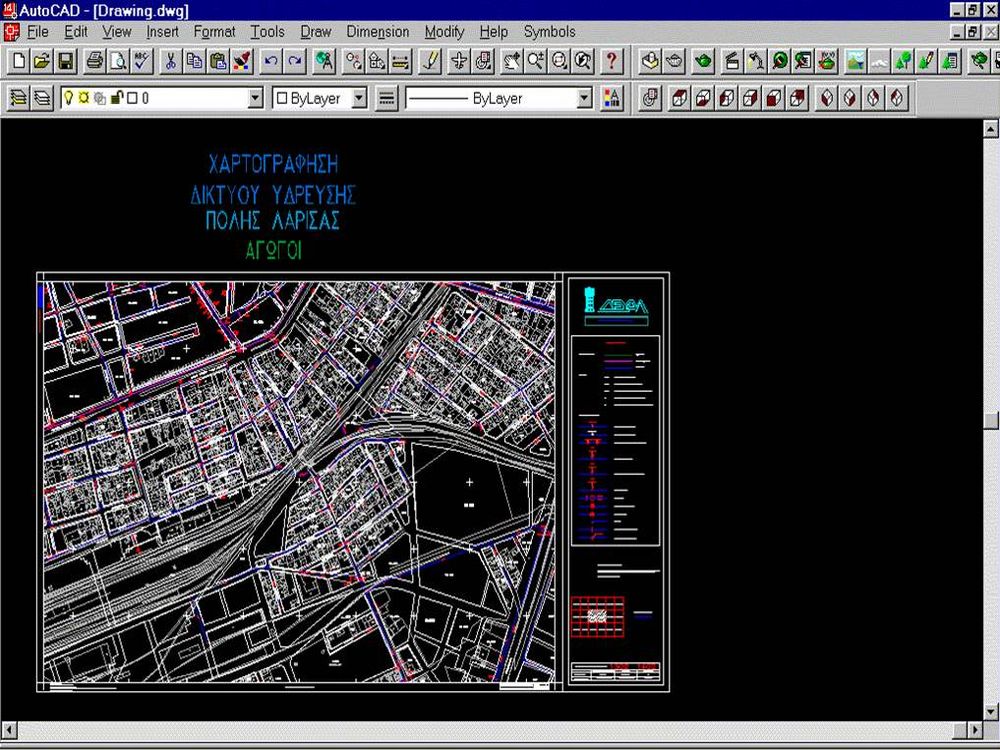
Task: Open the File menu
Action: (38, 31)
